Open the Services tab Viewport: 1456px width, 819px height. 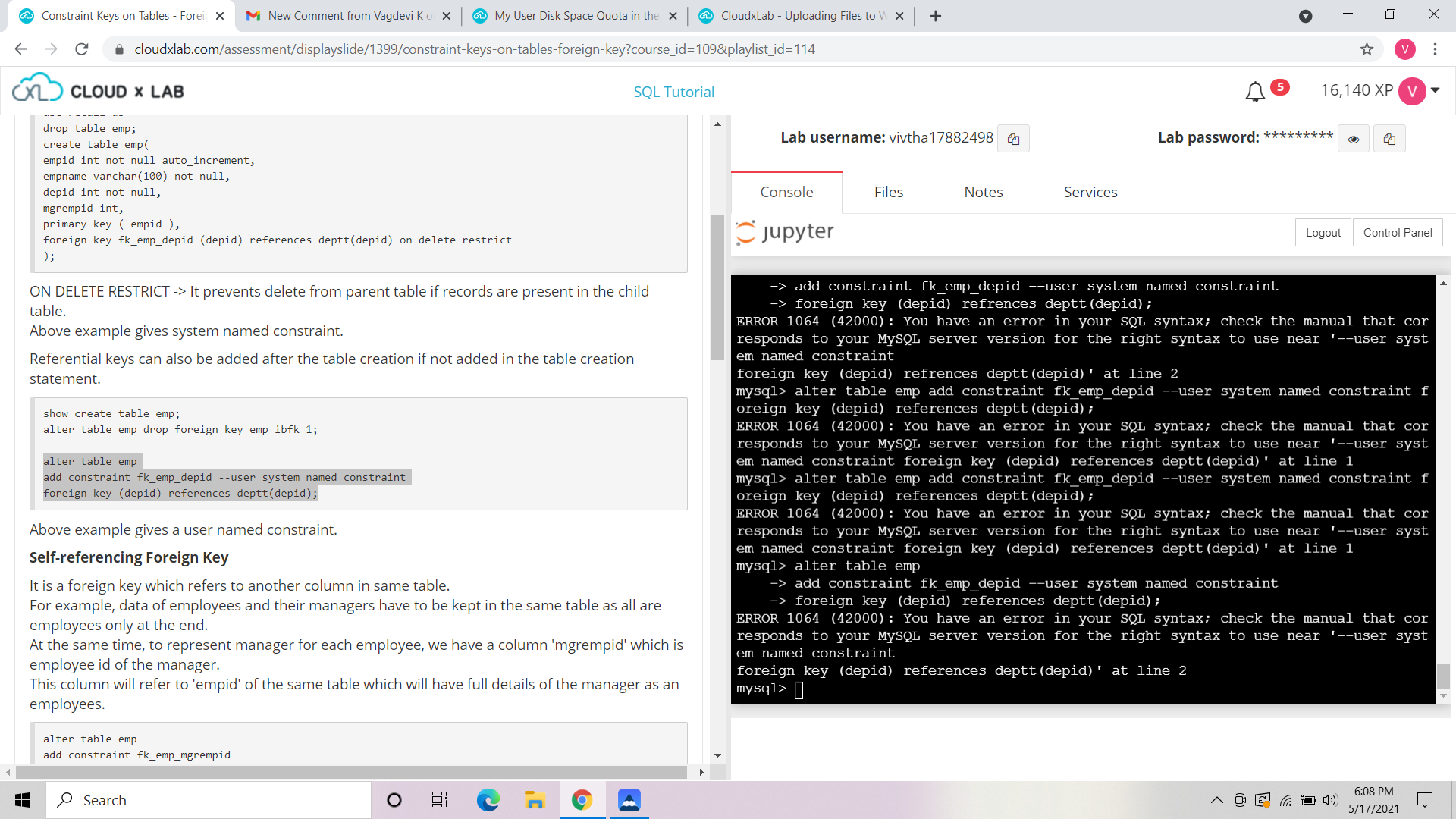click(1090, 192)
